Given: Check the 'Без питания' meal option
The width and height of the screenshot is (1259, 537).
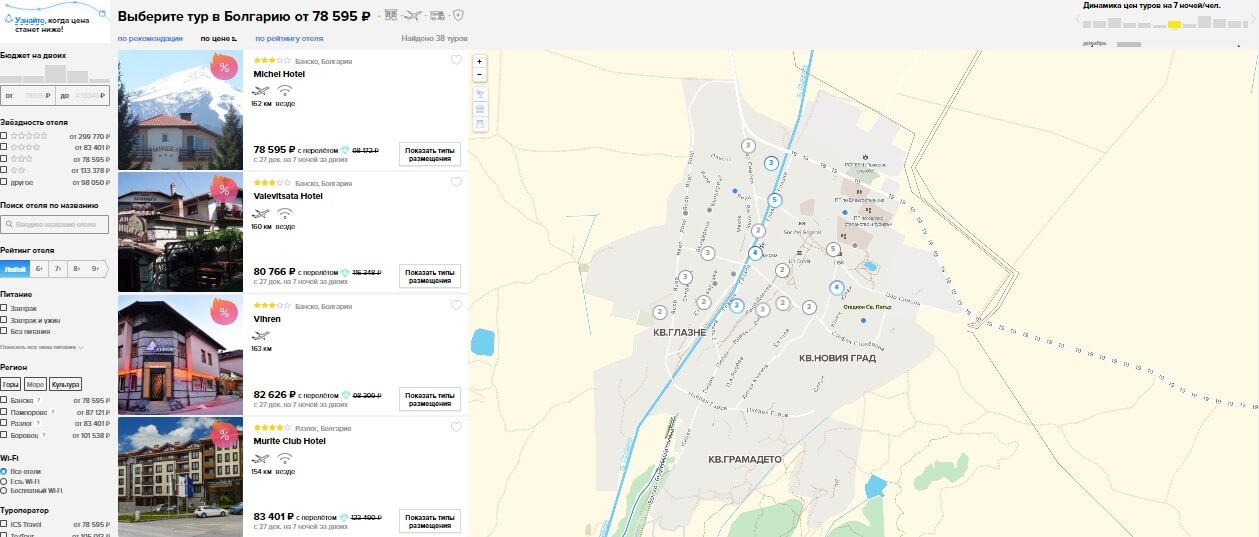Looking at the screenshot, I should coord(4,331).
